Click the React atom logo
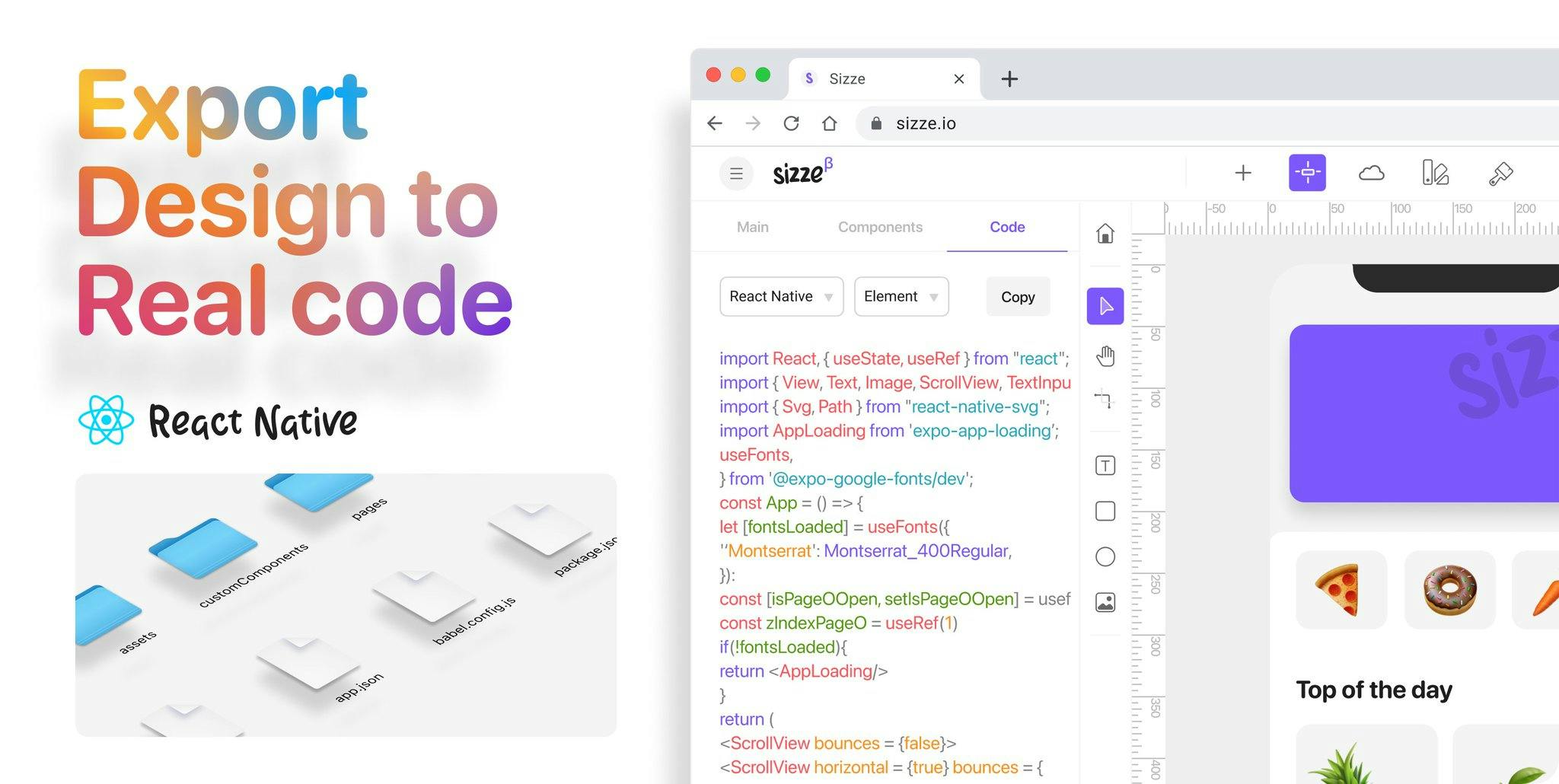 point(106,419)
